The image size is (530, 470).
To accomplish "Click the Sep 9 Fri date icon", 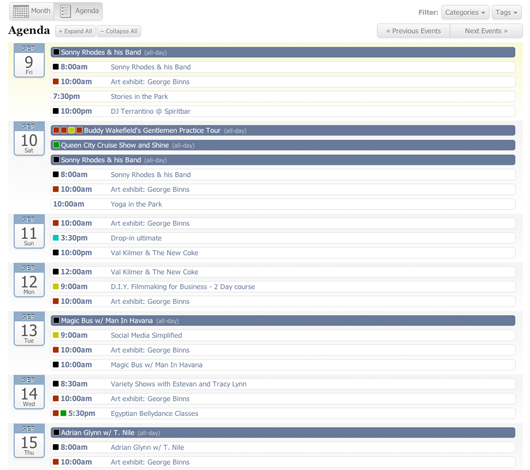I will 29,61.
